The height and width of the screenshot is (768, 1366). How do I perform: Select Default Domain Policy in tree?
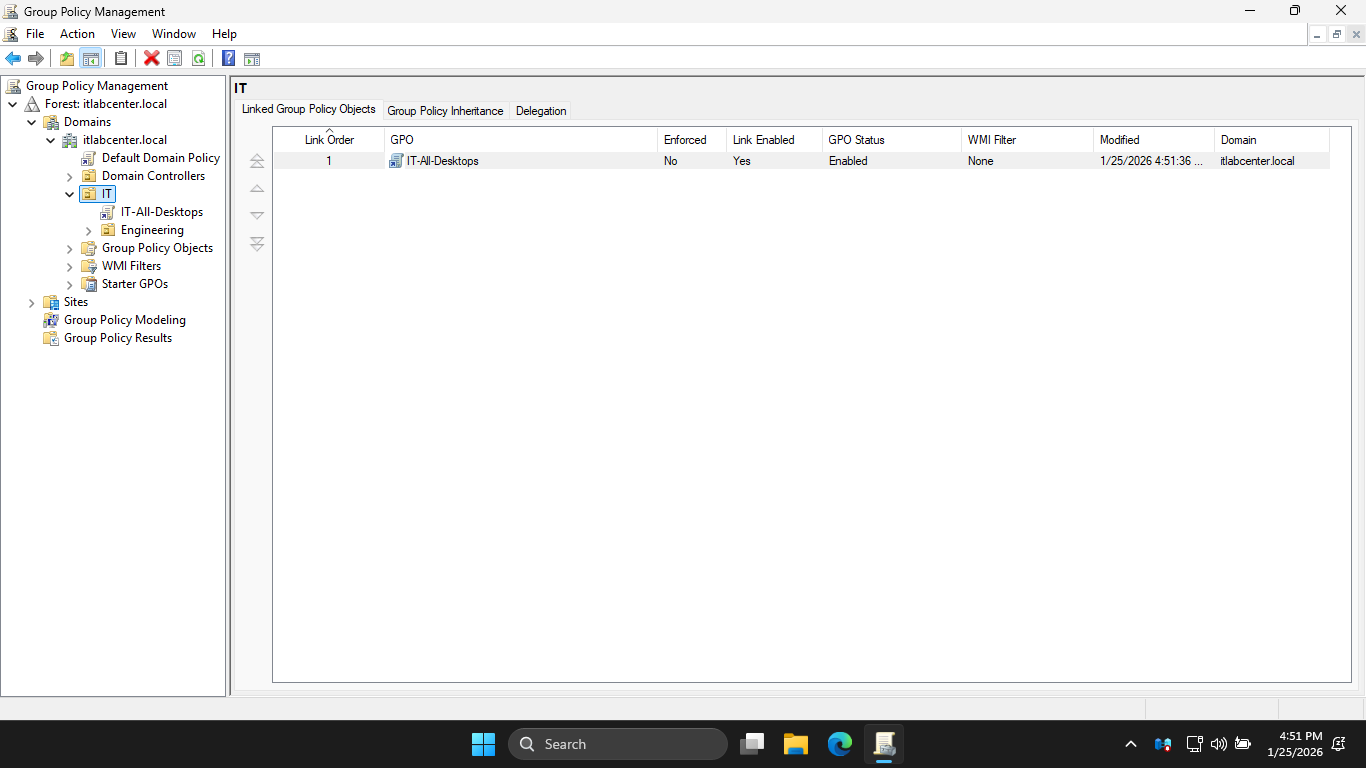(x=160, y=158)
